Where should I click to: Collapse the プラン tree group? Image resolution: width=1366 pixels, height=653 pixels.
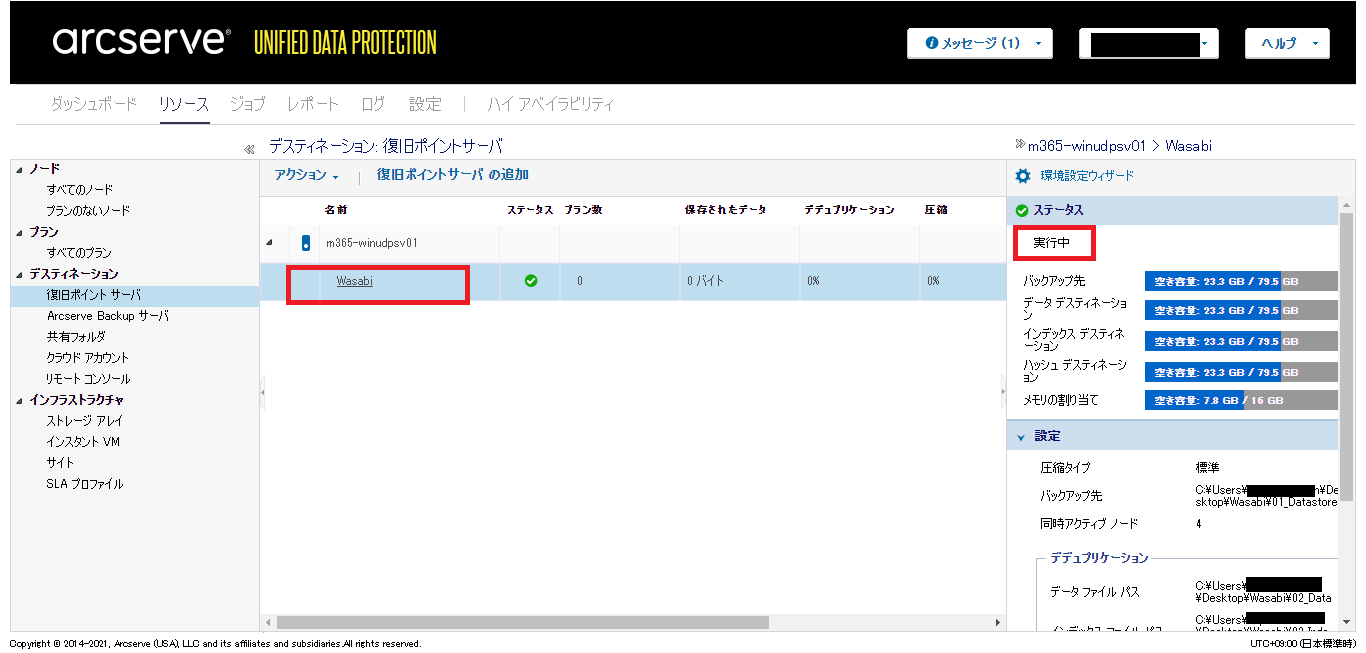point(20,232)
